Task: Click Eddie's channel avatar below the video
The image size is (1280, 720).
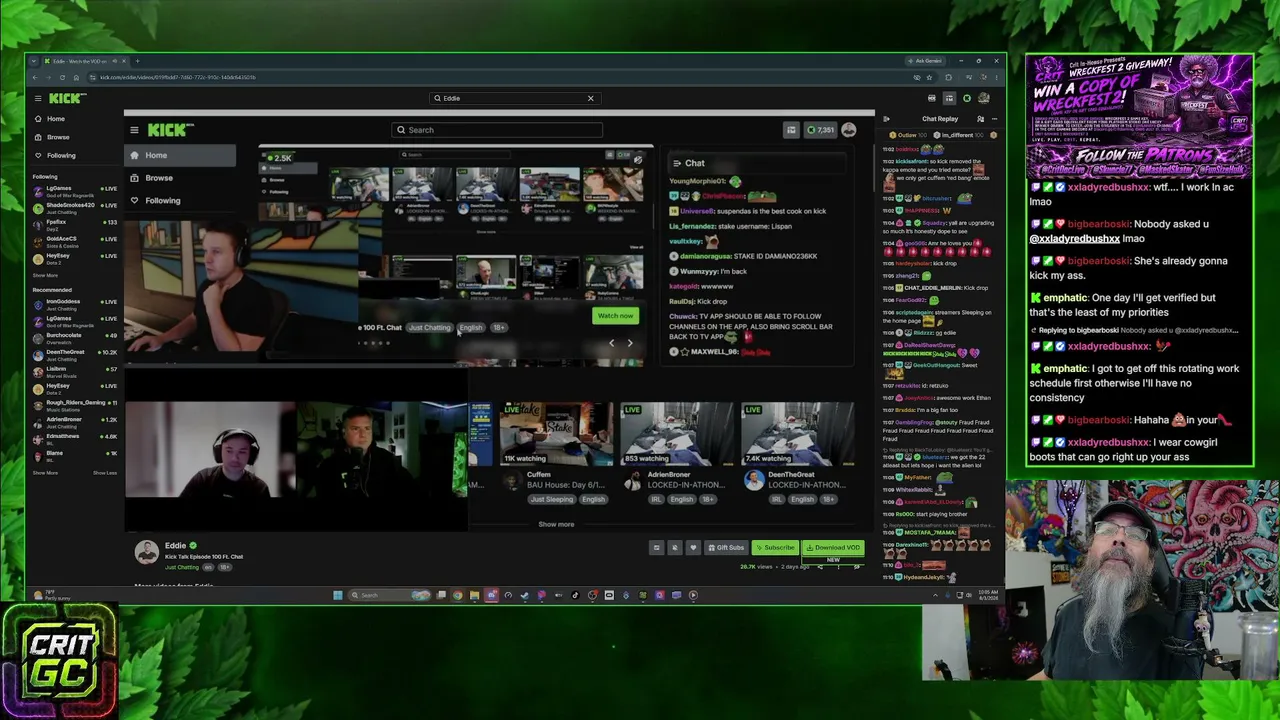Action: (x=147, y=551)
